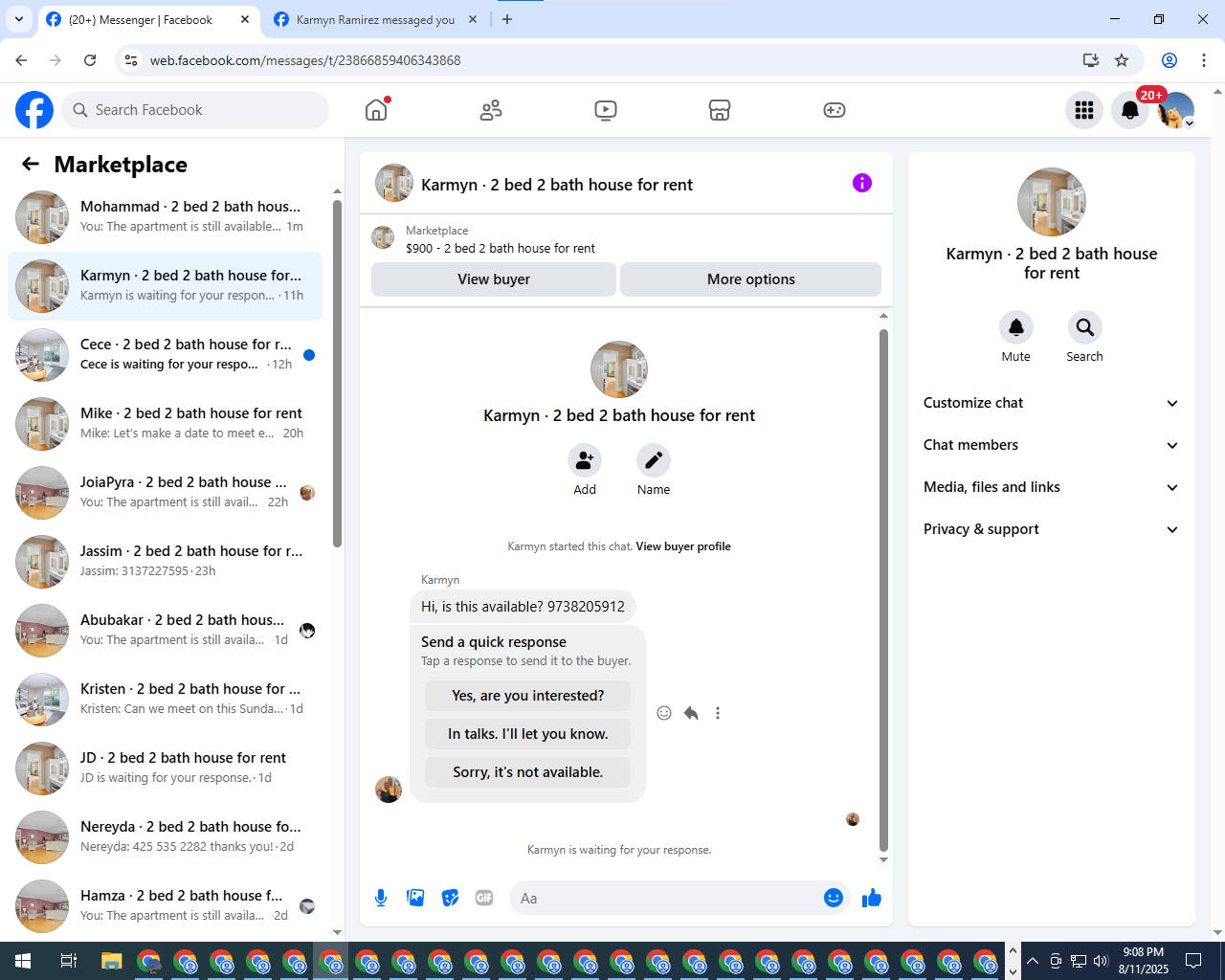Send 'Yes, are you interested?' quick response
1225x980 pixels.
click(528, 696)
